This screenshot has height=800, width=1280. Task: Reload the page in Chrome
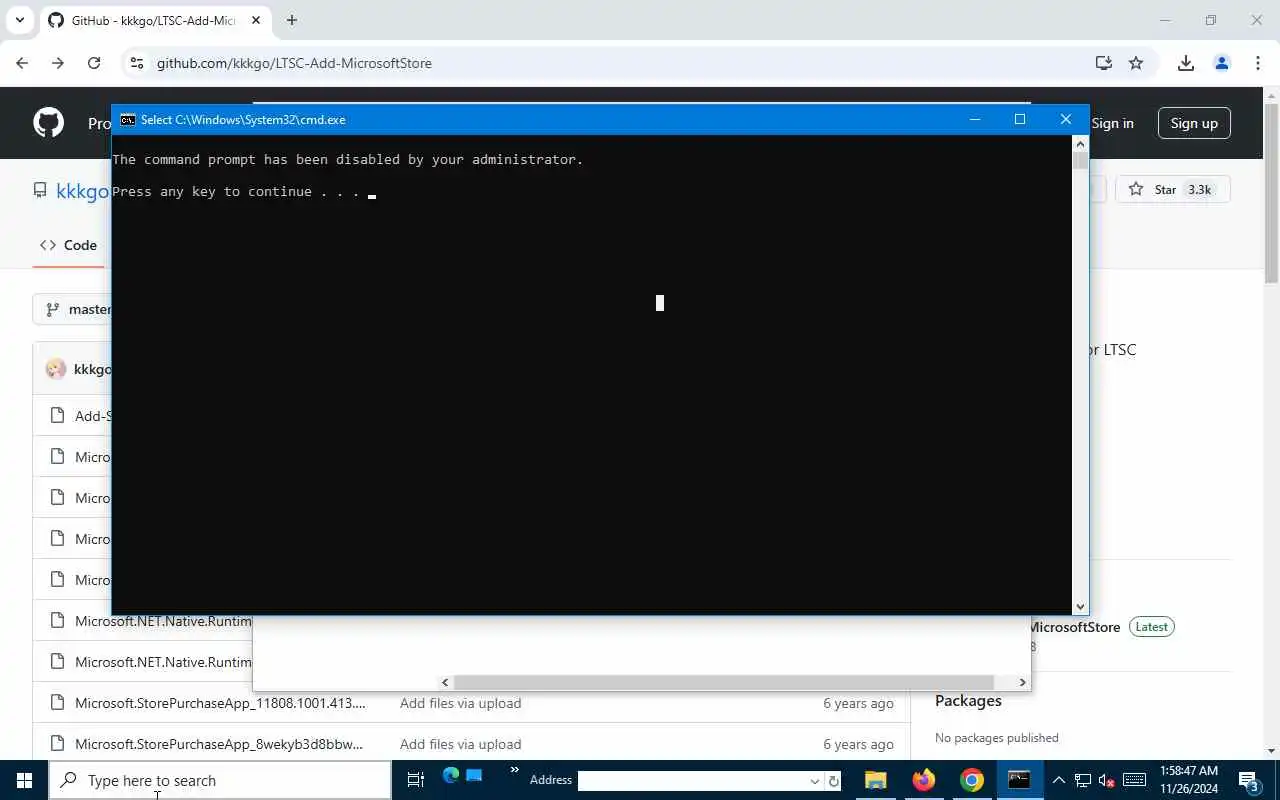pyautogui.click(x=94, y=63)
